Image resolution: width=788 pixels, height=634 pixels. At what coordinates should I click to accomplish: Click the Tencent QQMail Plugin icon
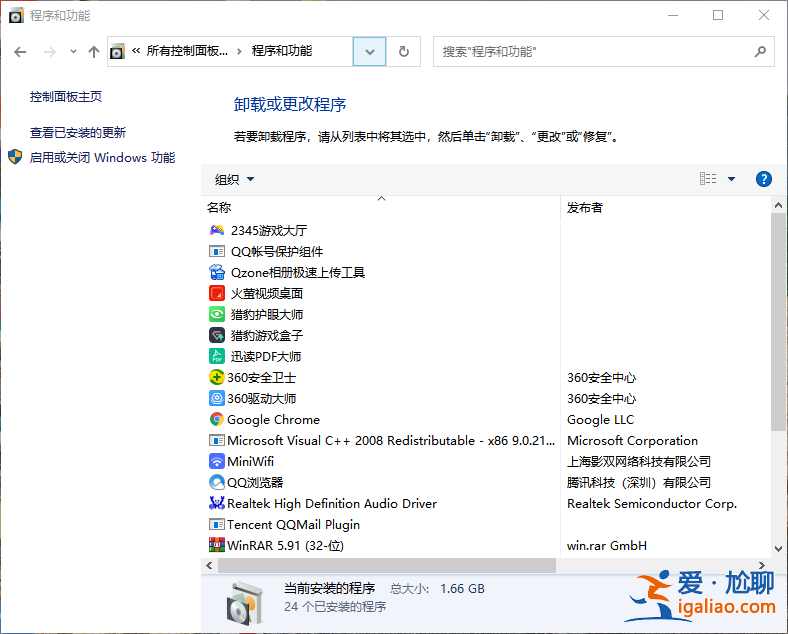[x=217, y=524]
